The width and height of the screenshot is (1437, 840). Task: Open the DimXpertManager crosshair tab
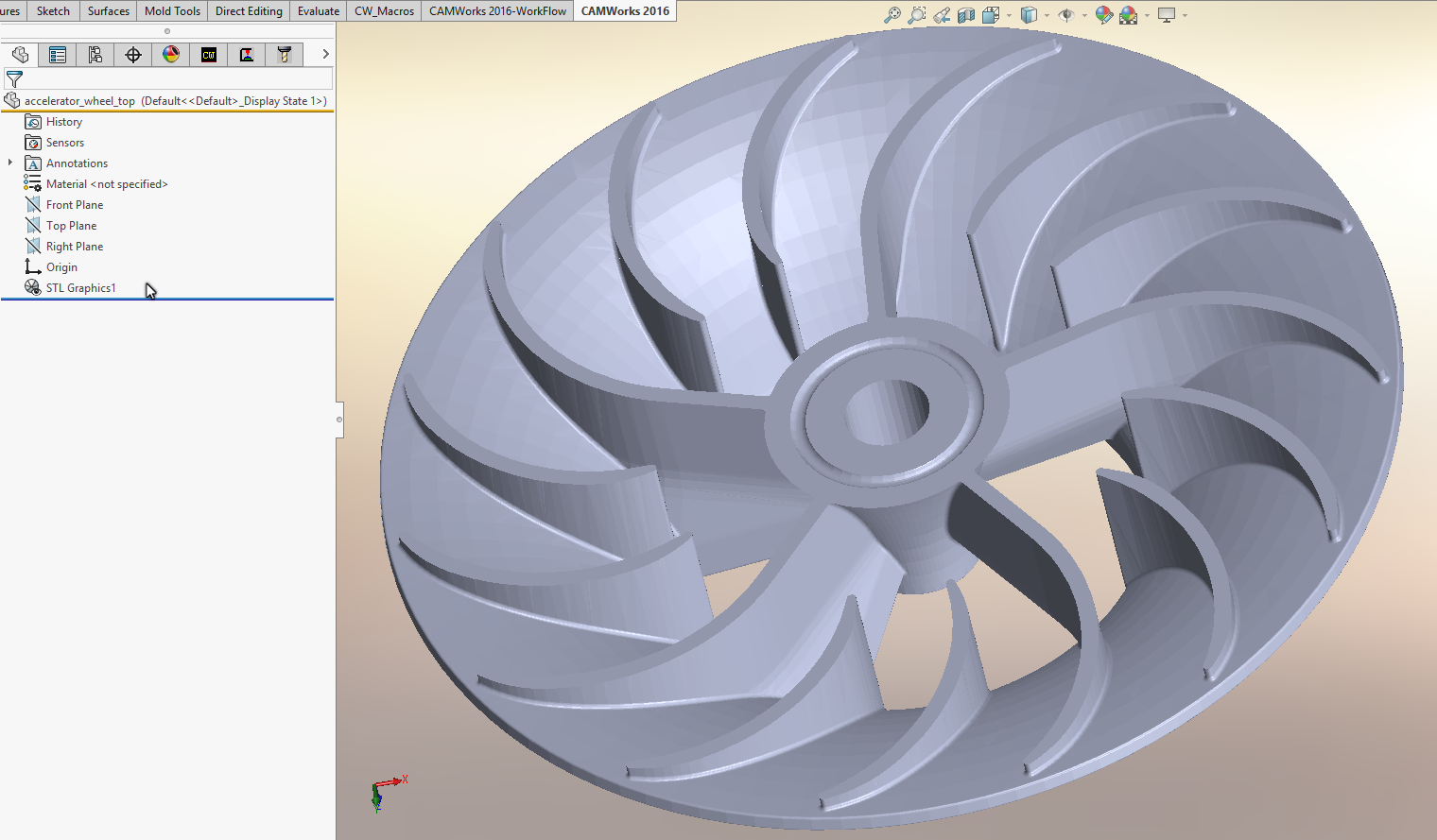pyautogui.click(x=133, y=55)
